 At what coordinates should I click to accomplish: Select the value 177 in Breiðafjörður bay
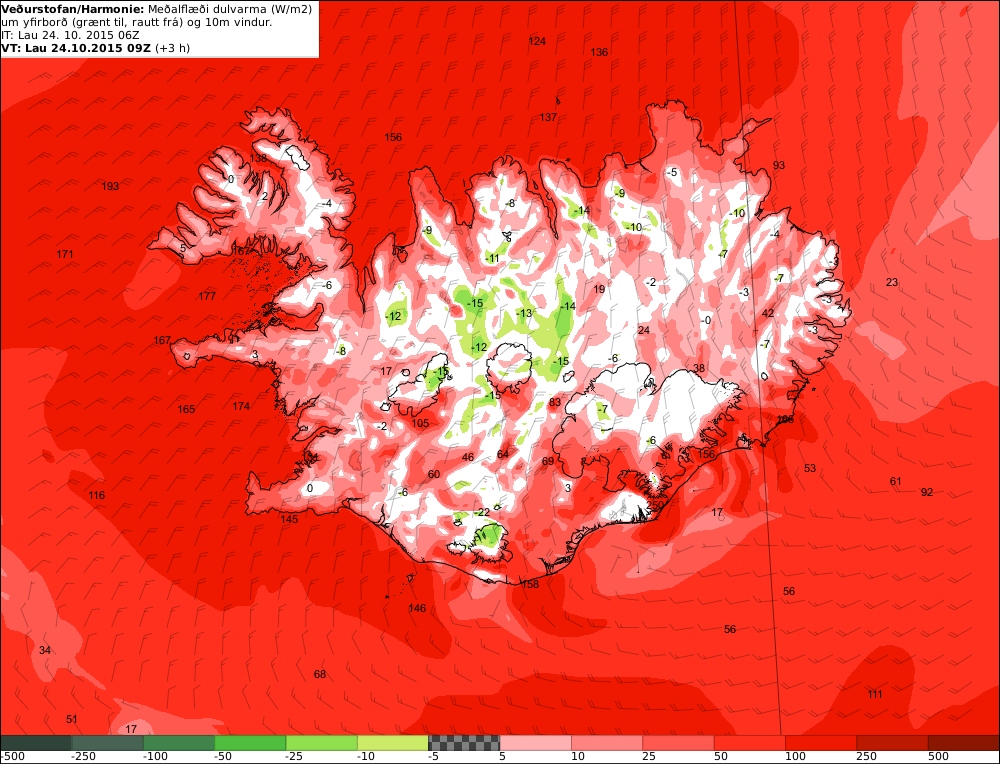(x=207, y=296)
